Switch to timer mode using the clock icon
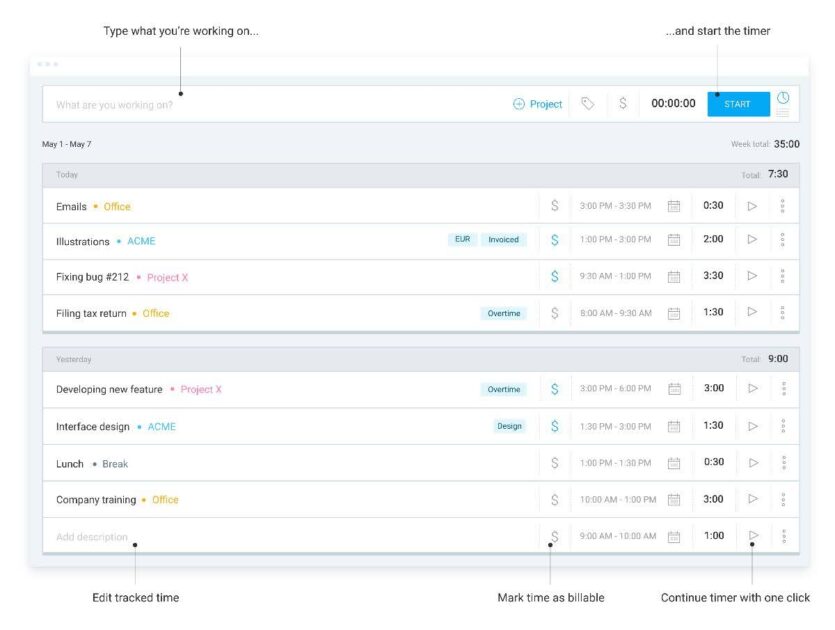This screenshot has height=630, width=835. 785,96
